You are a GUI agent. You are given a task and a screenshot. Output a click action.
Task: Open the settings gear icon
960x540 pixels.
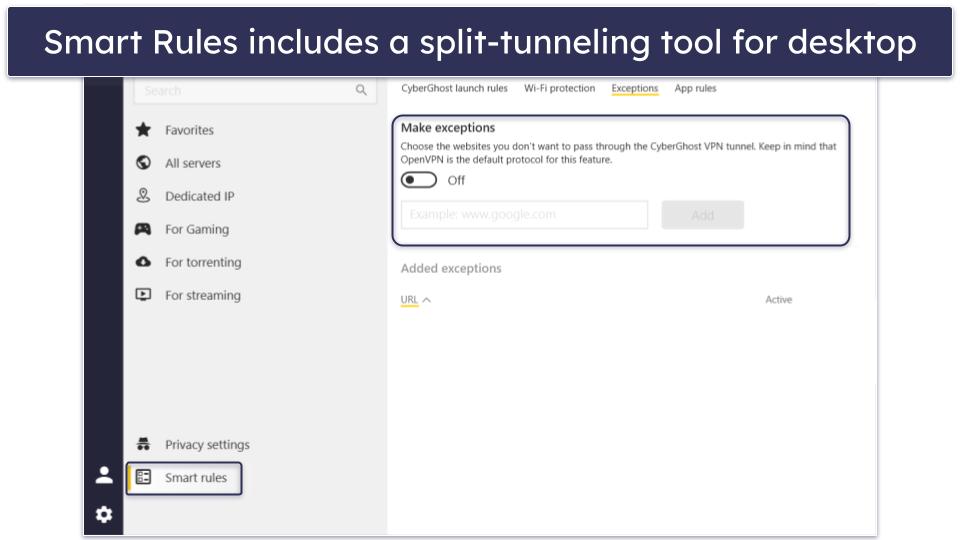click(x=104, y=514)
